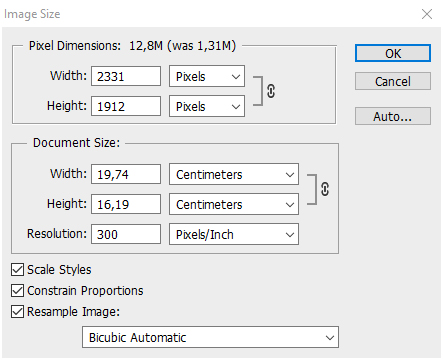The image size is (444, 360).
Task: Click the document size chain link icon
Action: 325,189
